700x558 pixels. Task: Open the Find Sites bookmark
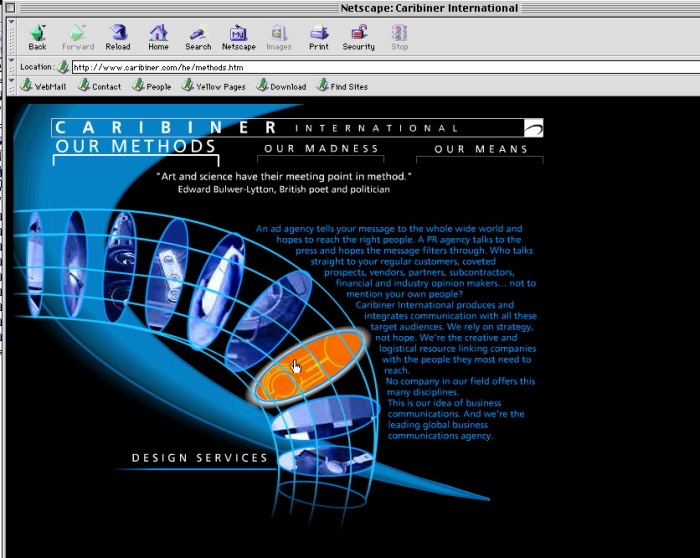[342, 86]
